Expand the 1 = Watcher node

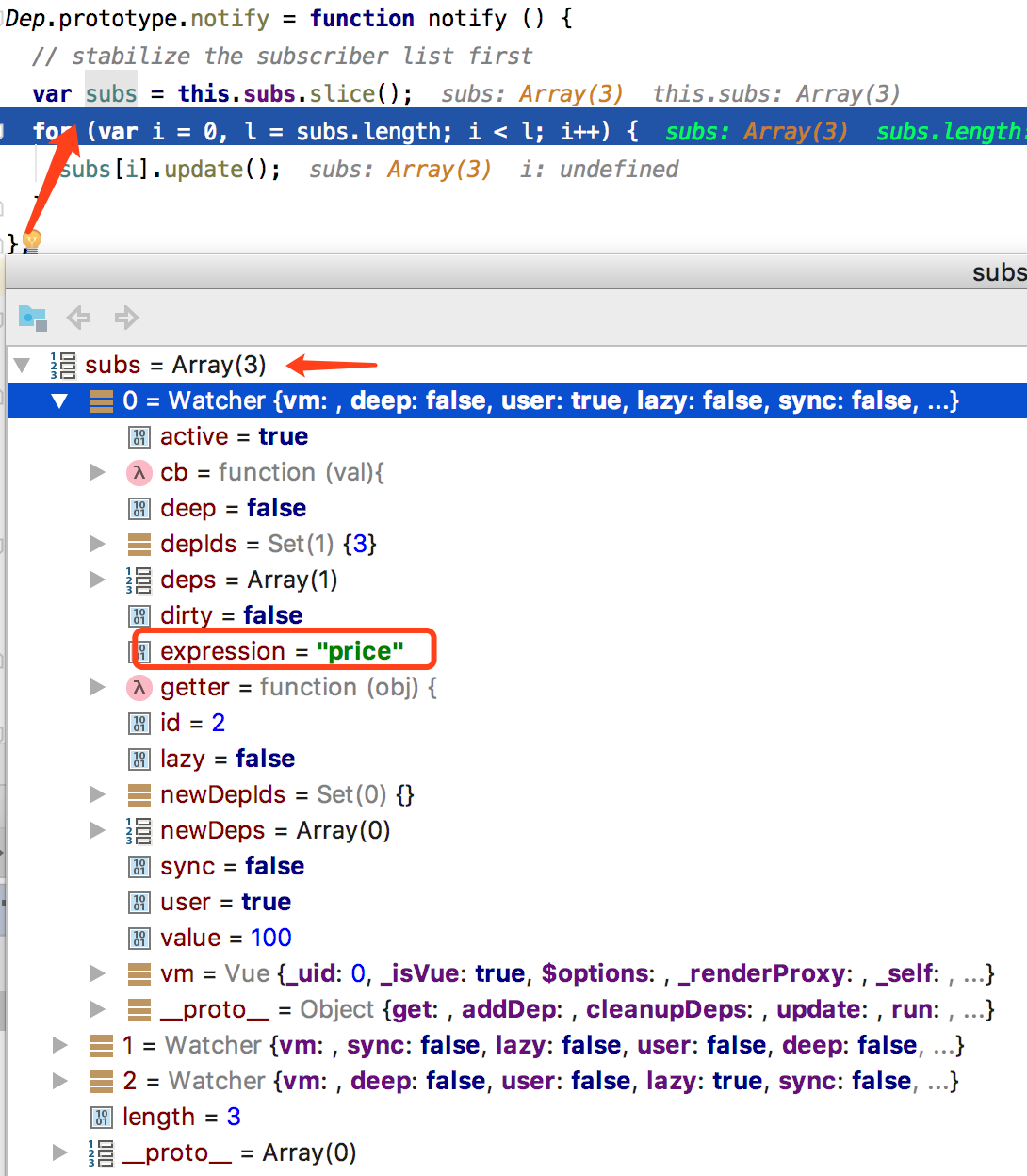59,1046
